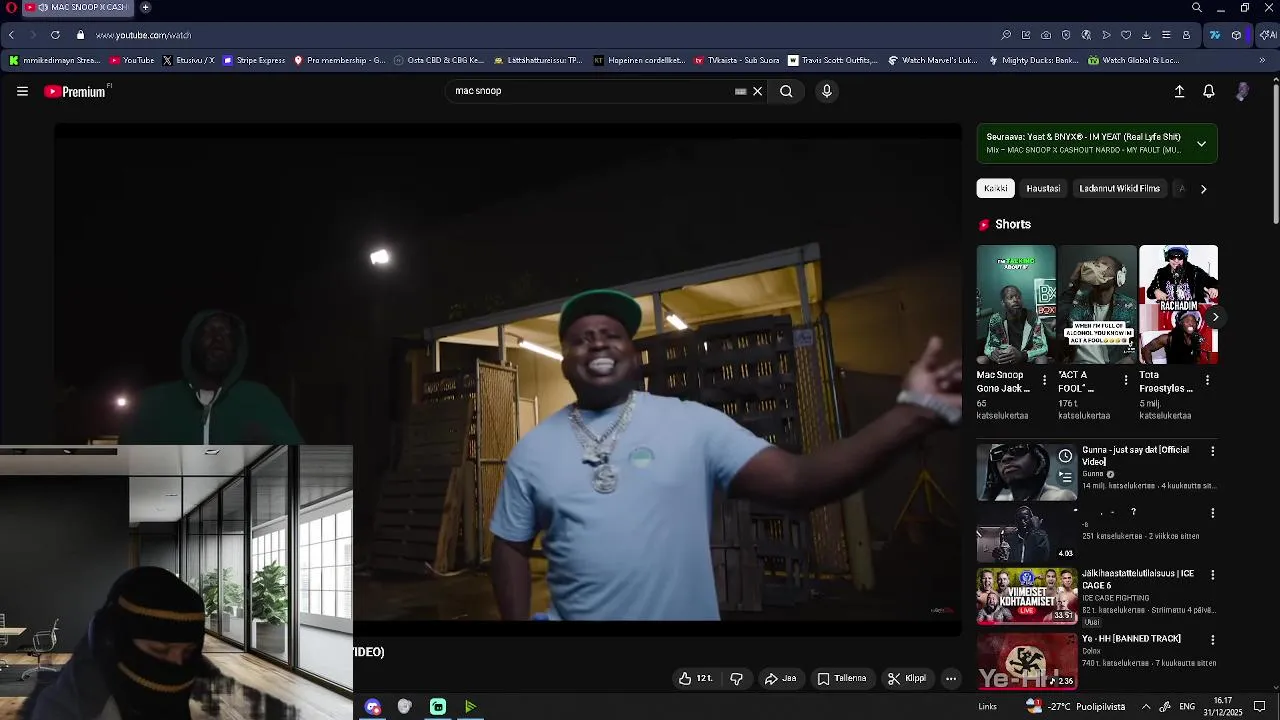Open the Opera snapshot camera icon
The height and width of the screenshot is (720, 1280).
(1046, 35)
